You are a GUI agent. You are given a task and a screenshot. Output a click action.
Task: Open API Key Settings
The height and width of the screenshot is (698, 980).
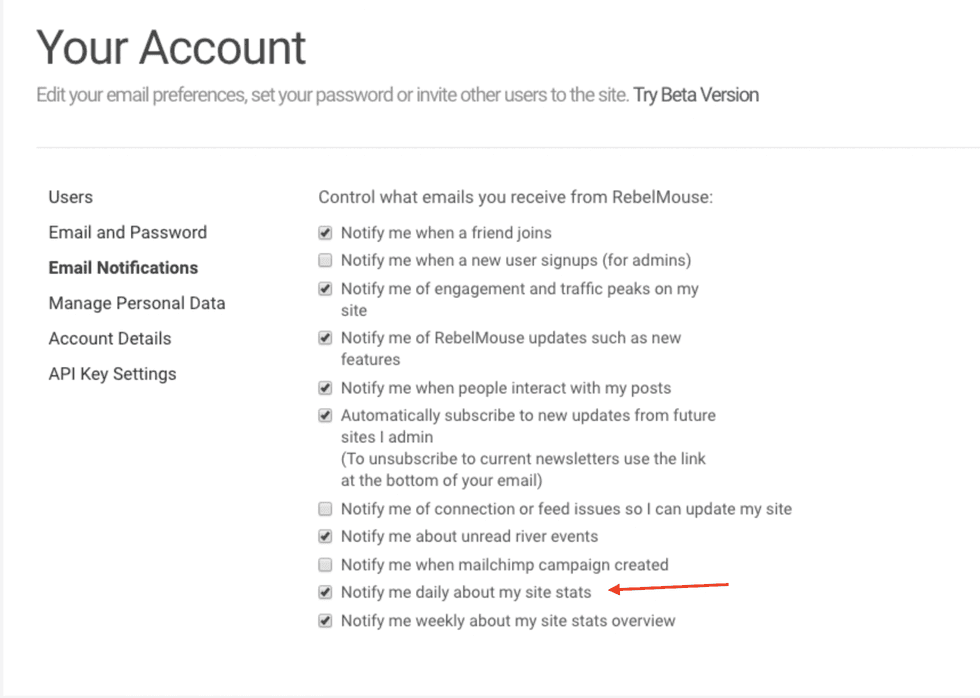112,374
